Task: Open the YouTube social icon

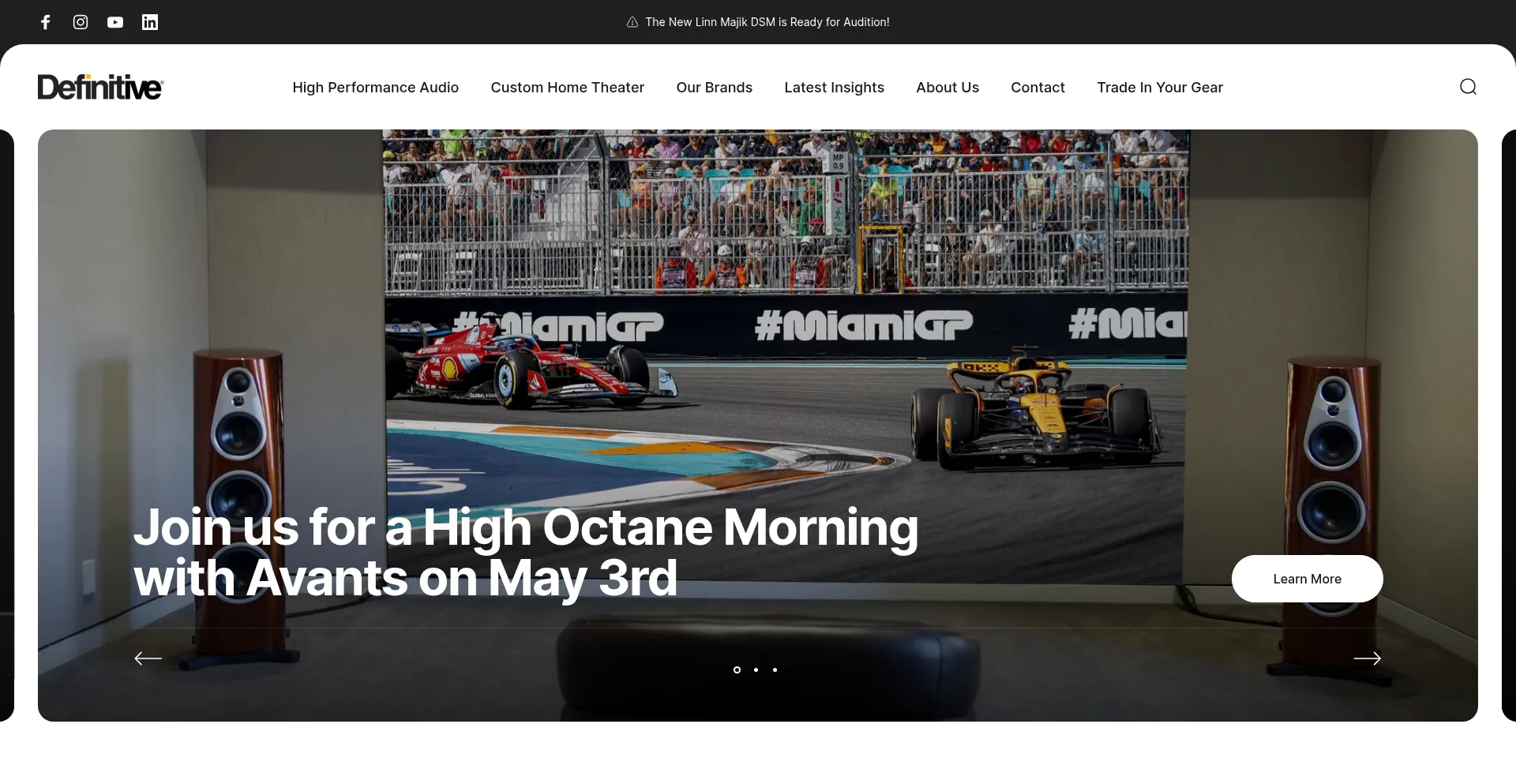Action: (115, 22)
